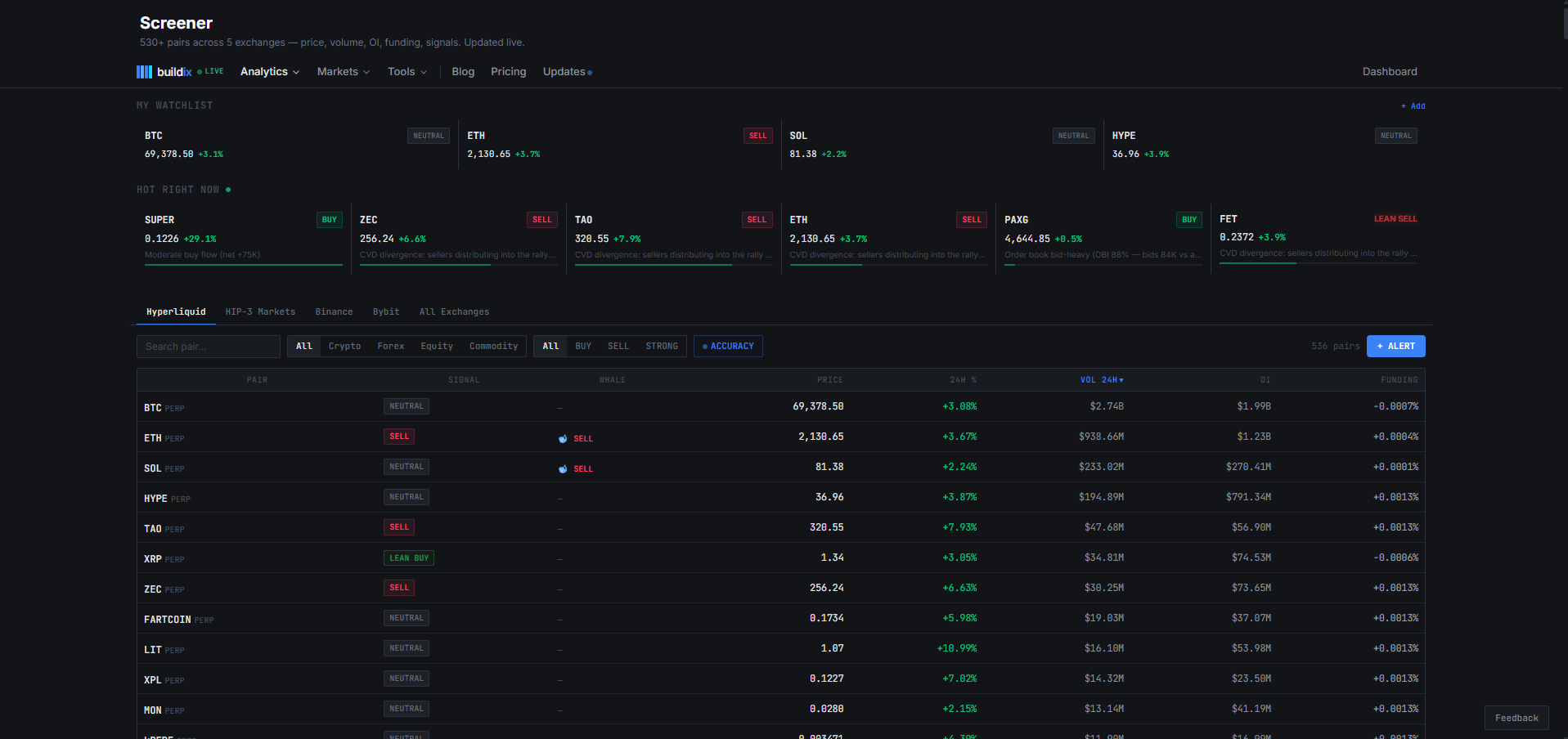1568x739 pixels.
Task: Click the Search pair input field
Action: pyautogui.click(x=209, y=347)
